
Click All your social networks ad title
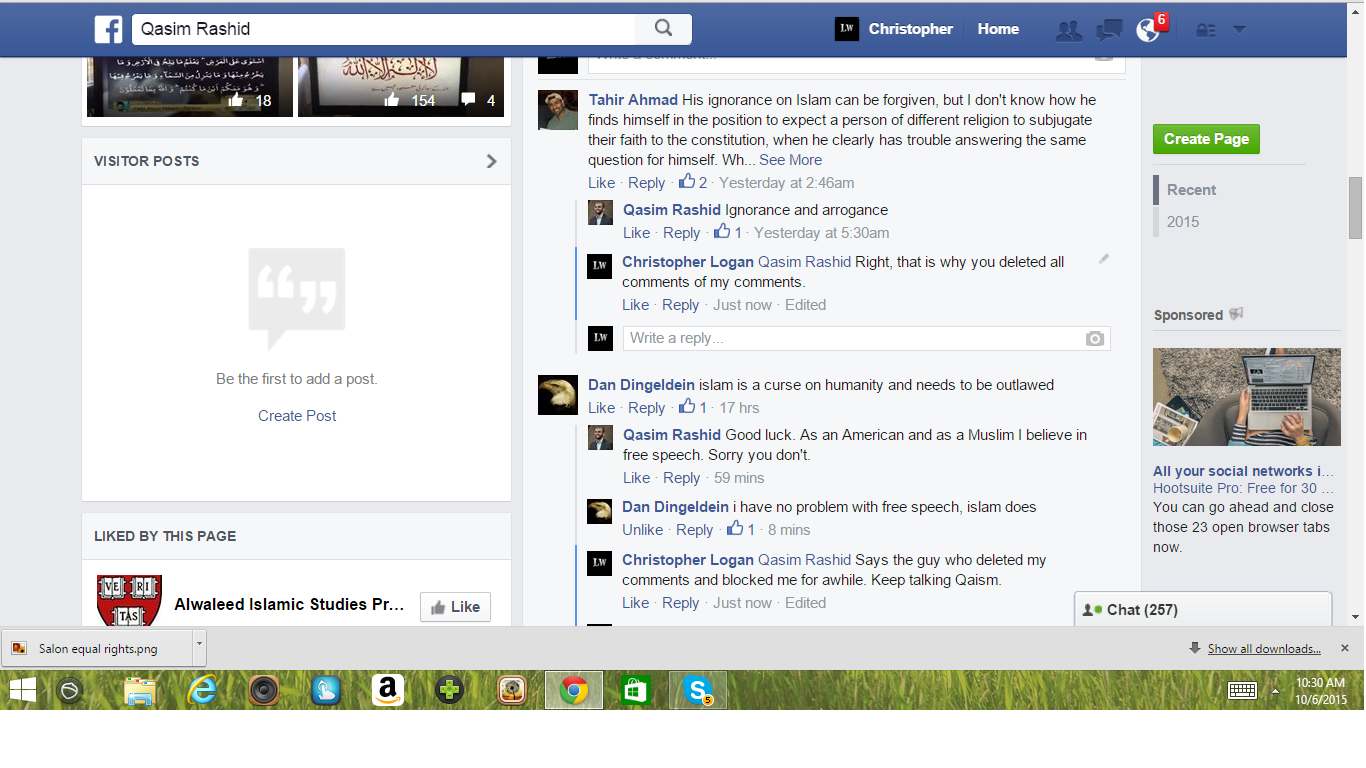1243,471
